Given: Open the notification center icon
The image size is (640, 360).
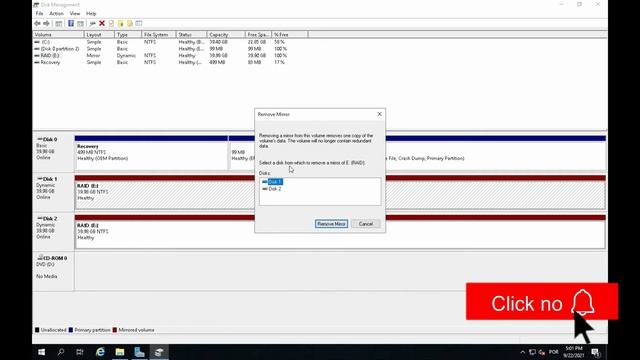Looking at the screenshot, I should click(x=596, y=352).
